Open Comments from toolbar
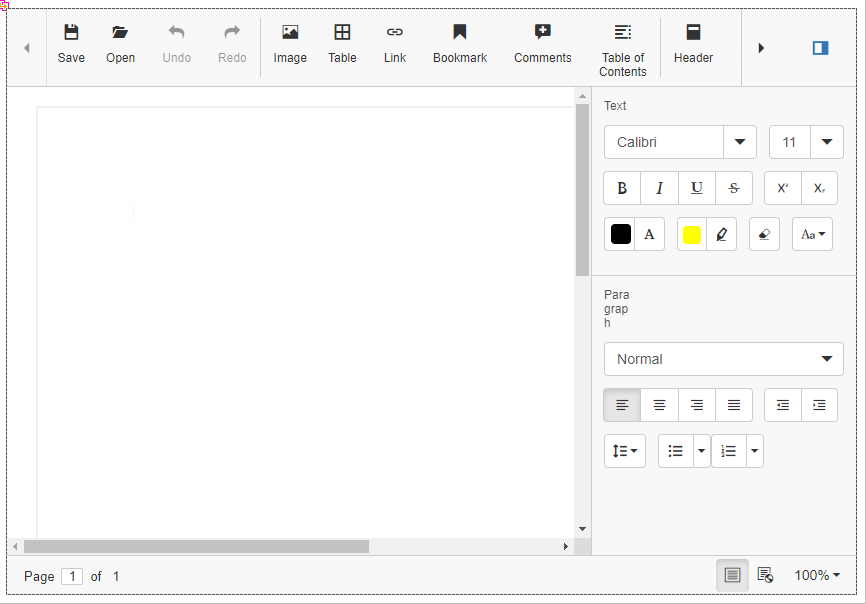This screenshot has width=866, height=604. pos(543,44)
